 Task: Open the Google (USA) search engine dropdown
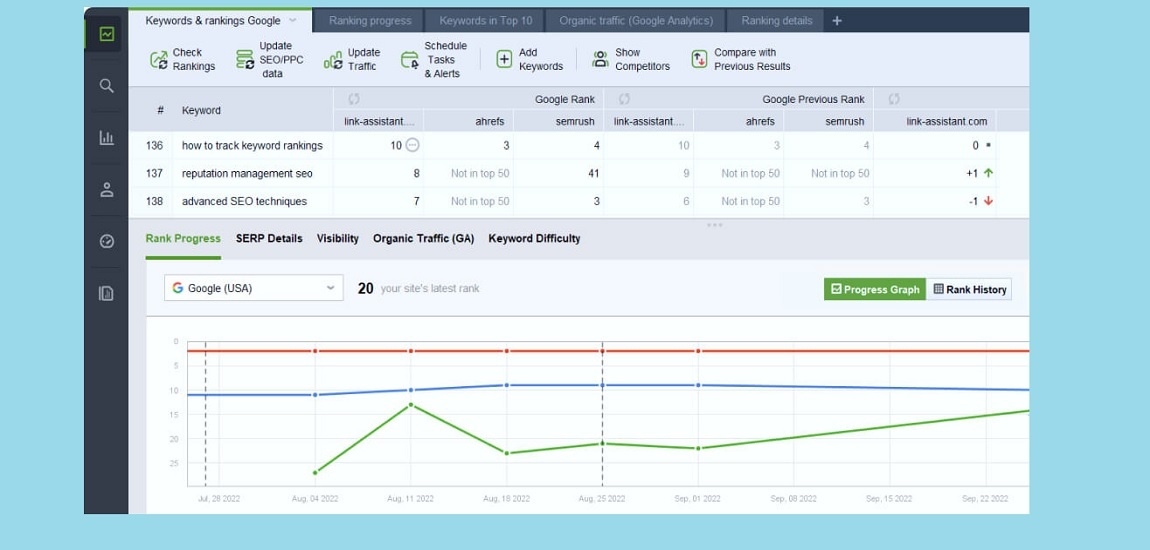point(254,288)
